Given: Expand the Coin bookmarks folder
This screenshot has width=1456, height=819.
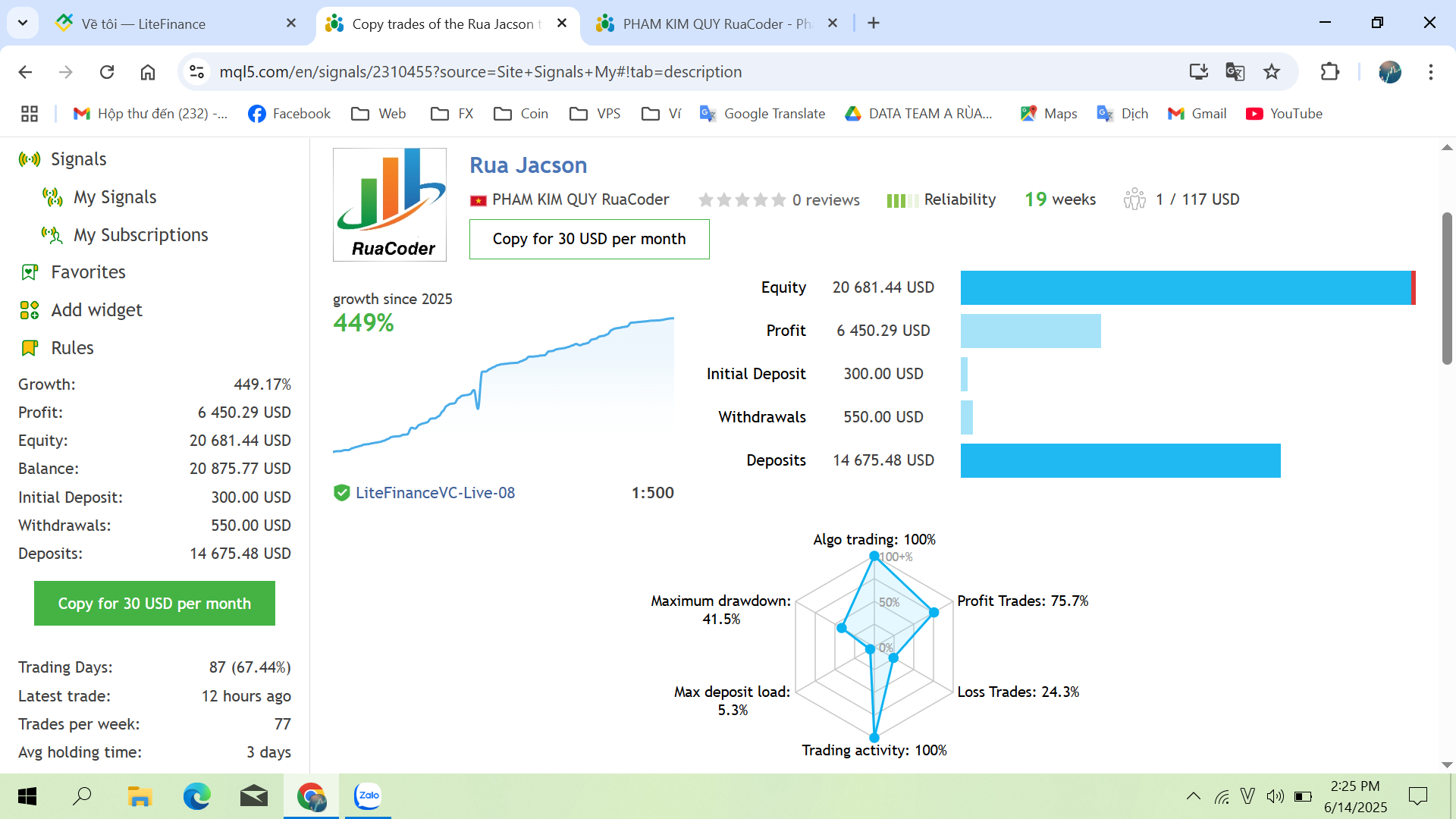Looking at the screenshot, I should coord(520,114).
